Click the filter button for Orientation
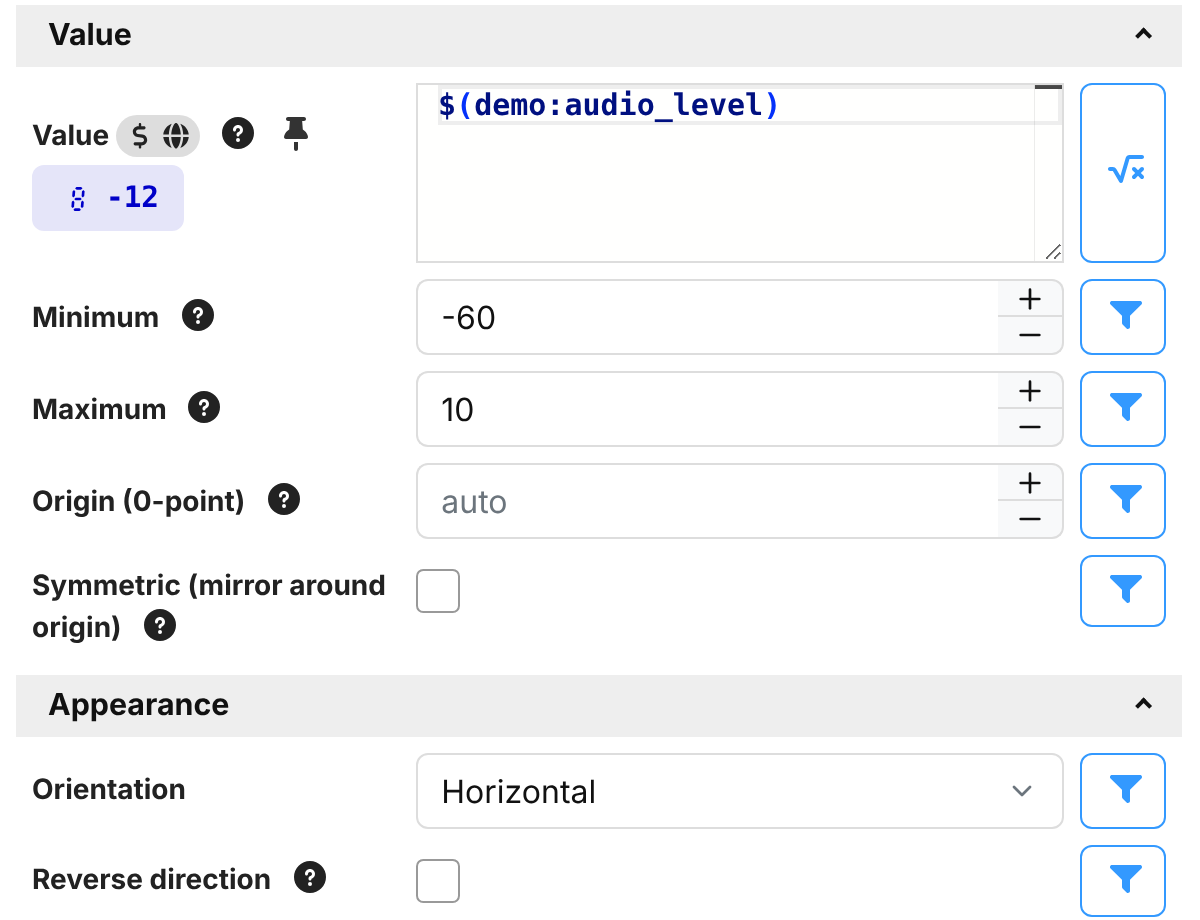 click(1123, 791)
